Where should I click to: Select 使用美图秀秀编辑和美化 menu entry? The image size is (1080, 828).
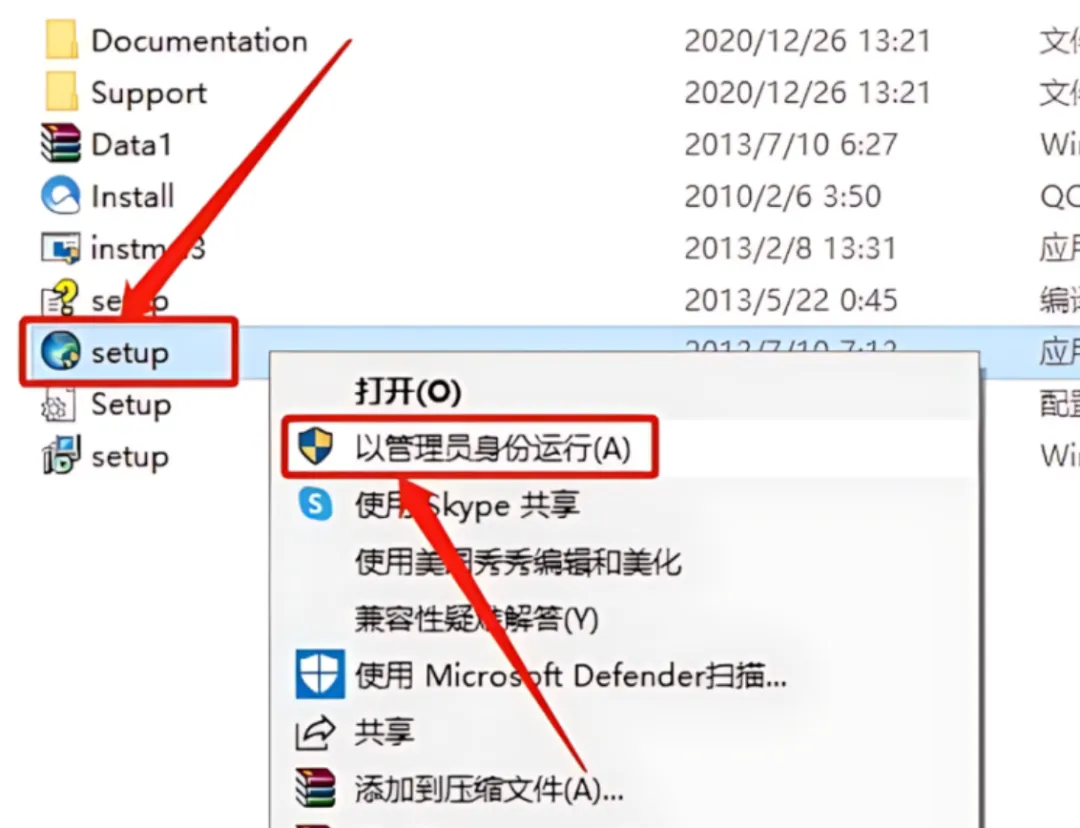[x=518, y=562]
